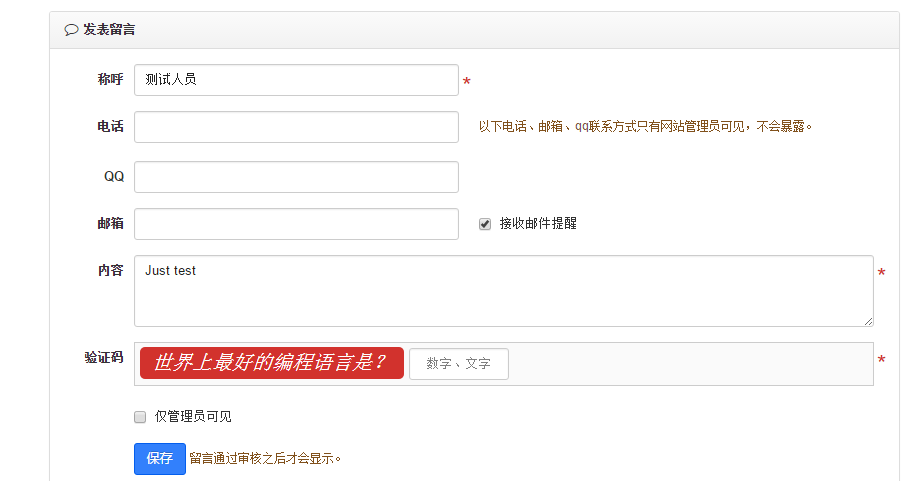Screen dimensions: 912x481
Task: Focus the 称呼 name input field
Action: point(296,80)
